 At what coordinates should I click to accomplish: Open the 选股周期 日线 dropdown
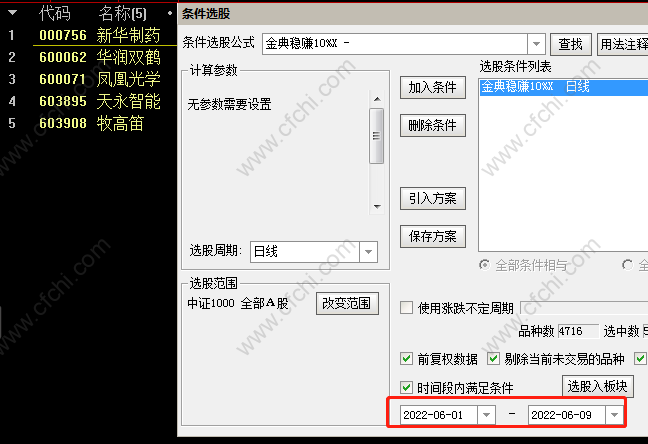368,252
